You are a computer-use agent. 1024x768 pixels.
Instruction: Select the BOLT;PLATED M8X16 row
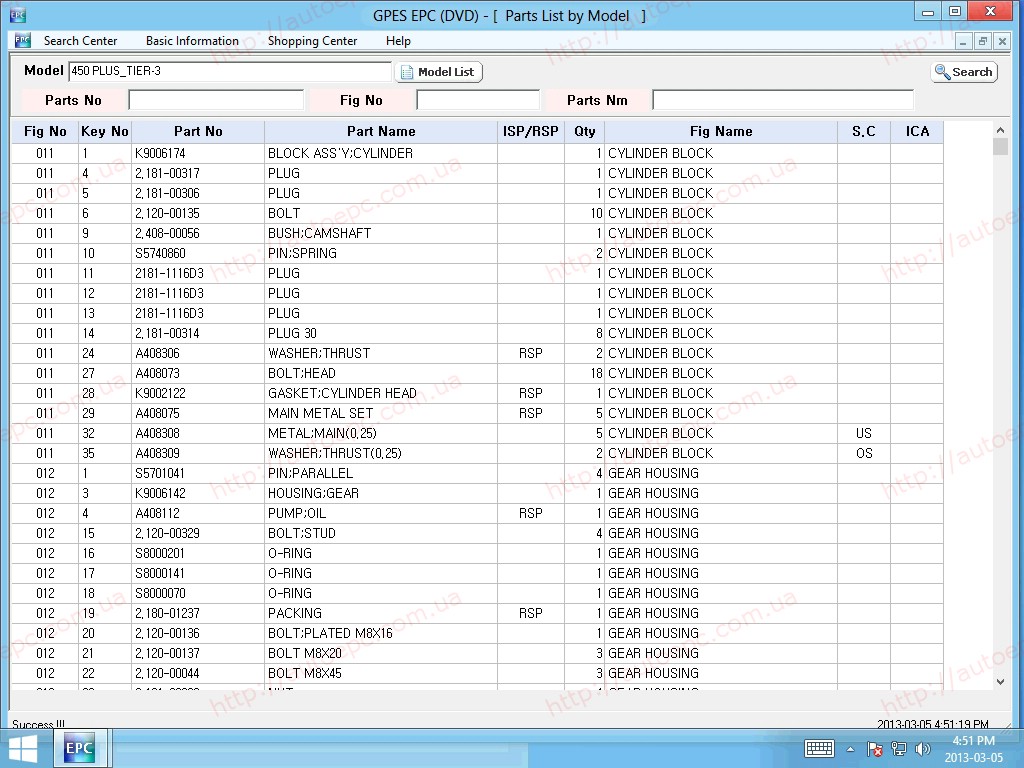tap(477, 633)
